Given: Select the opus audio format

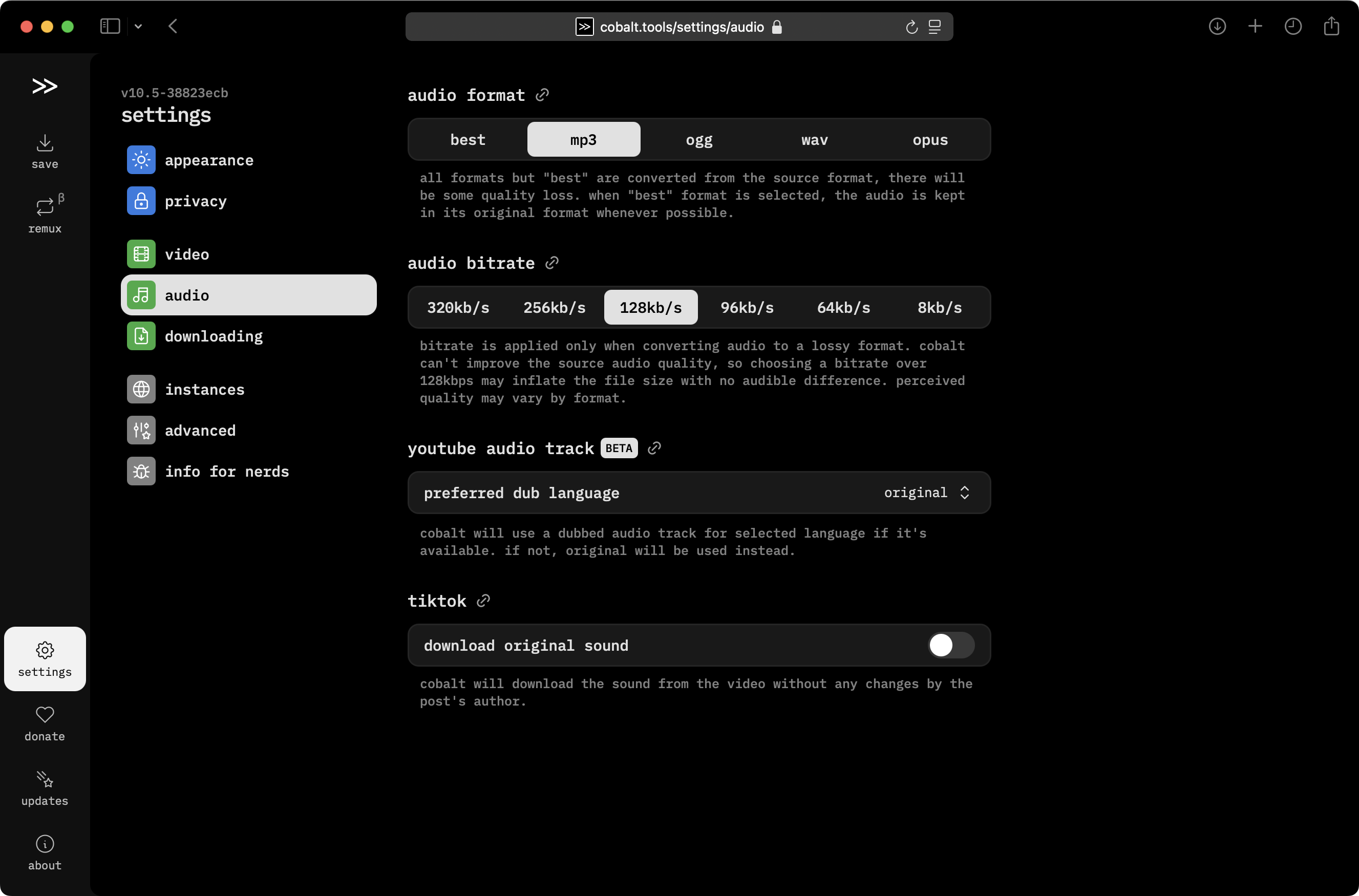Looking at the screenshot, I should click(930, 139).
